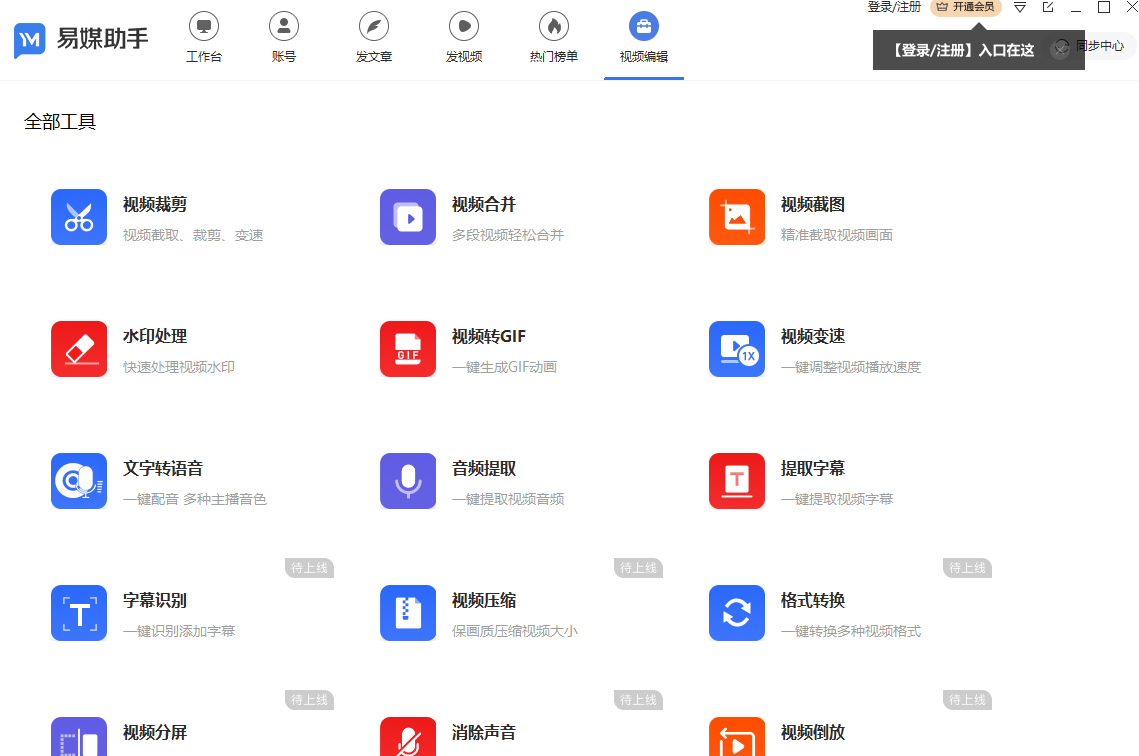Click the 登录/注册 login link
This screenshot has width=1139, height=756.
[893, 8]
